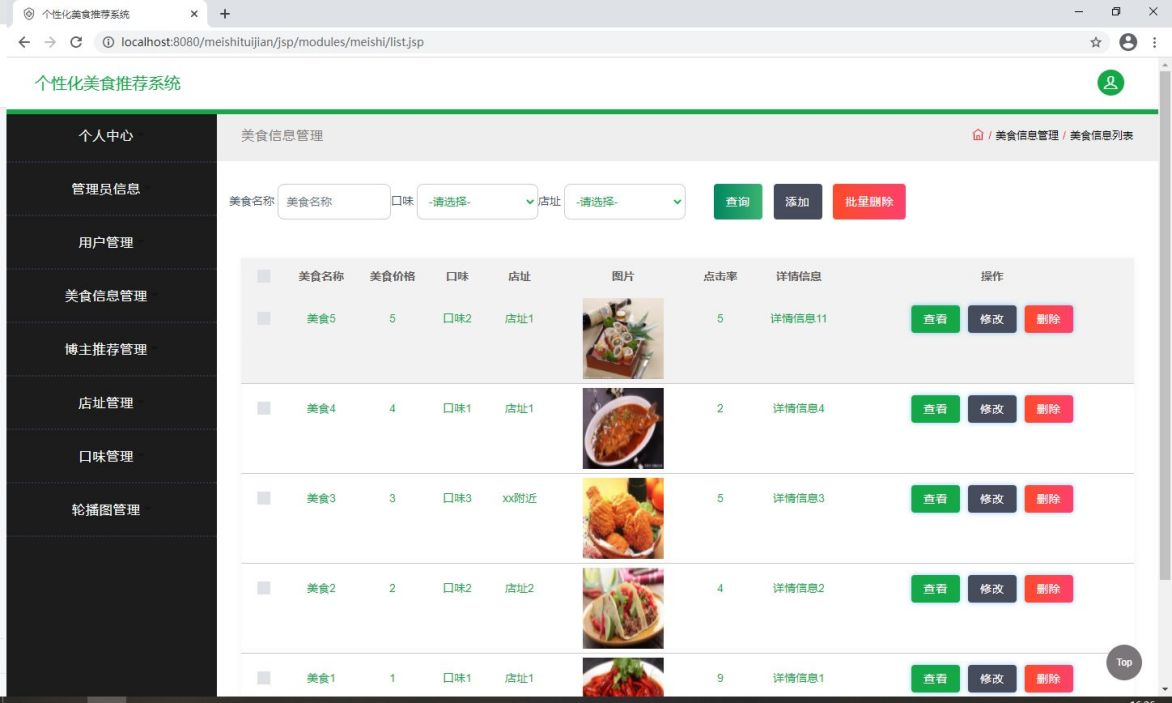Click the xx附近 address cell
Image resolution: width=1172 pixels, height=703 pixels.
coord(519,498)
